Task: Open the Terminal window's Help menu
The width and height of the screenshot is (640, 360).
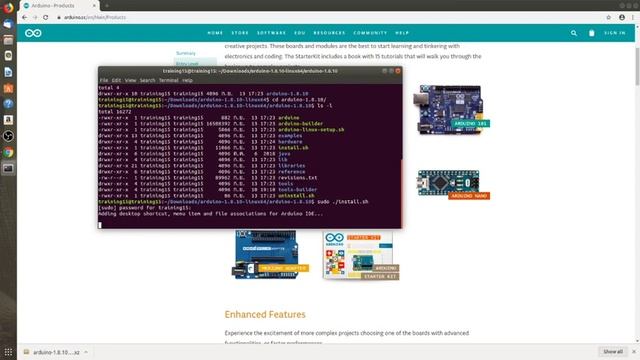Action: click(187, 80)
